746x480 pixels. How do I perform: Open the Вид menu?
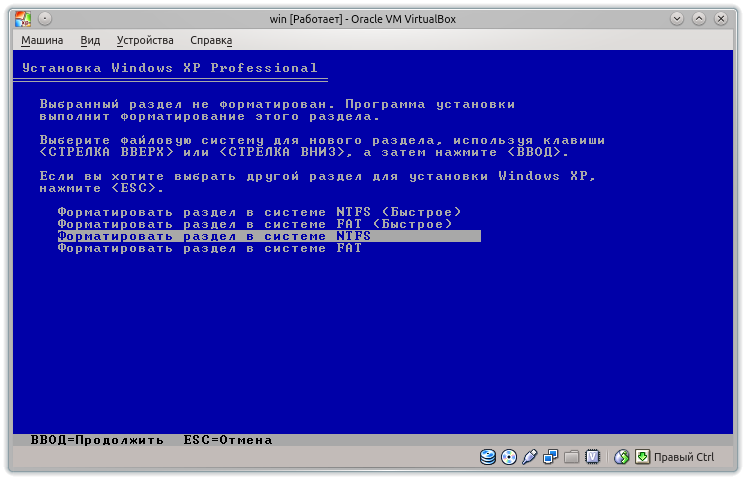[90, 40]
